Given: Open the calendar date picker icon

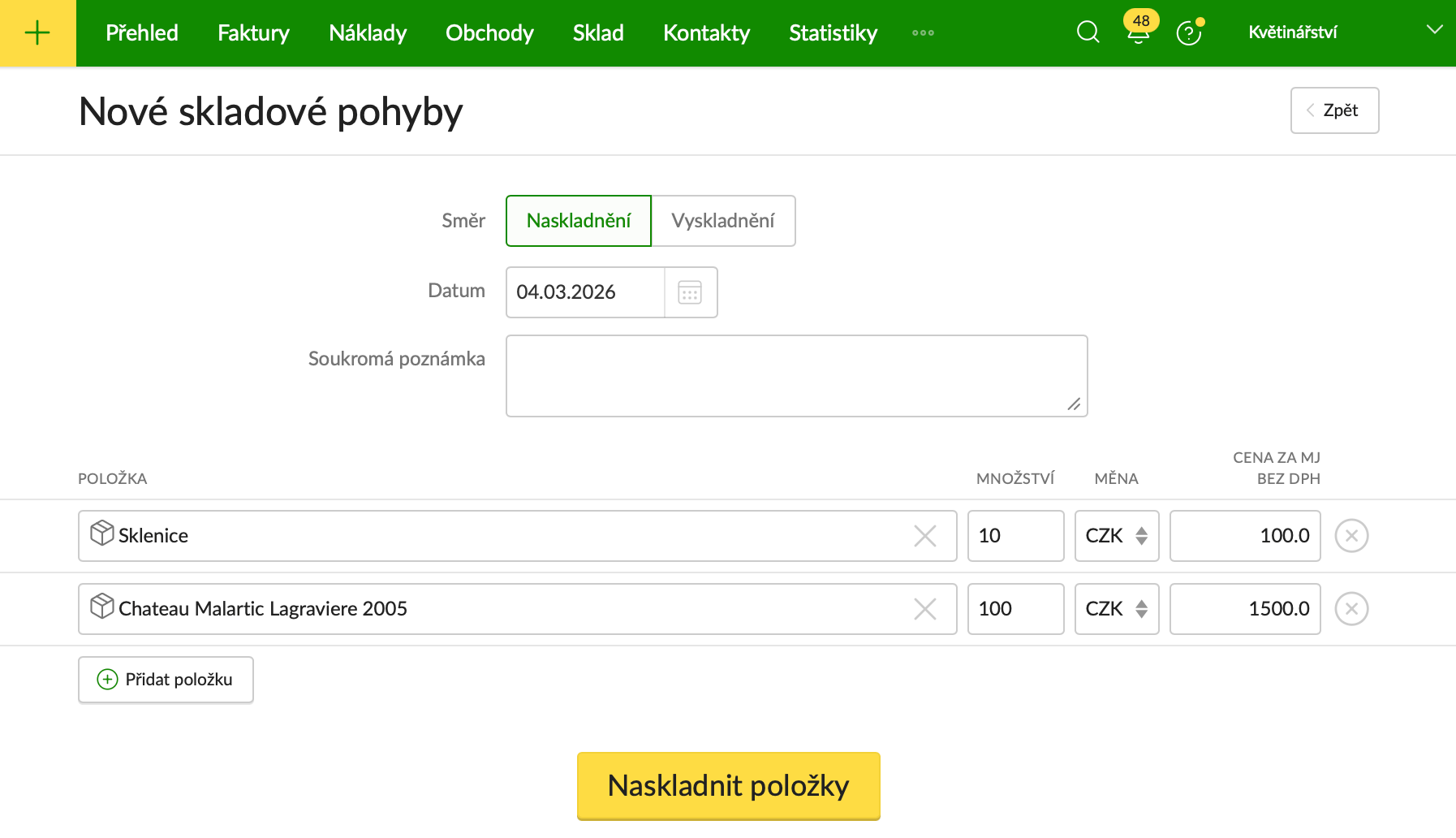Looking at the screenshot, I should click(690, 292).
